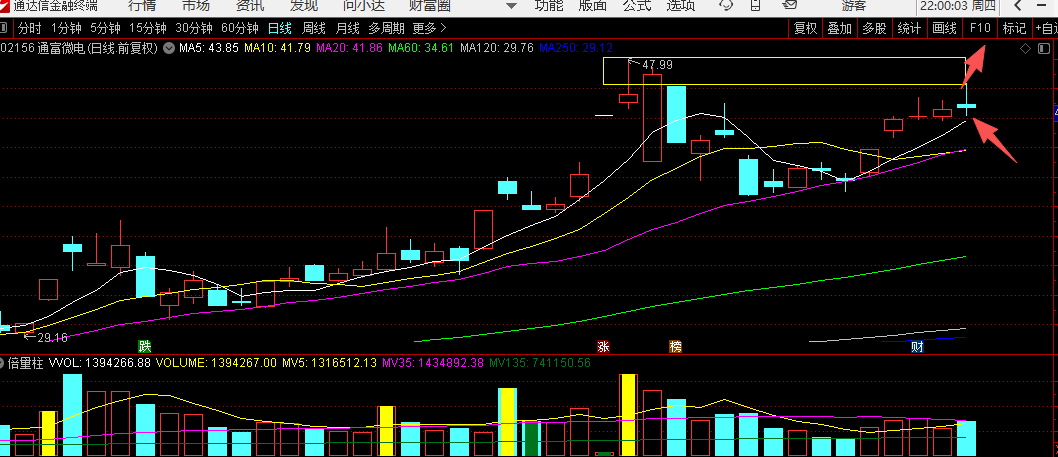Click the 涨 marker on the chart

tap(603, 346)
